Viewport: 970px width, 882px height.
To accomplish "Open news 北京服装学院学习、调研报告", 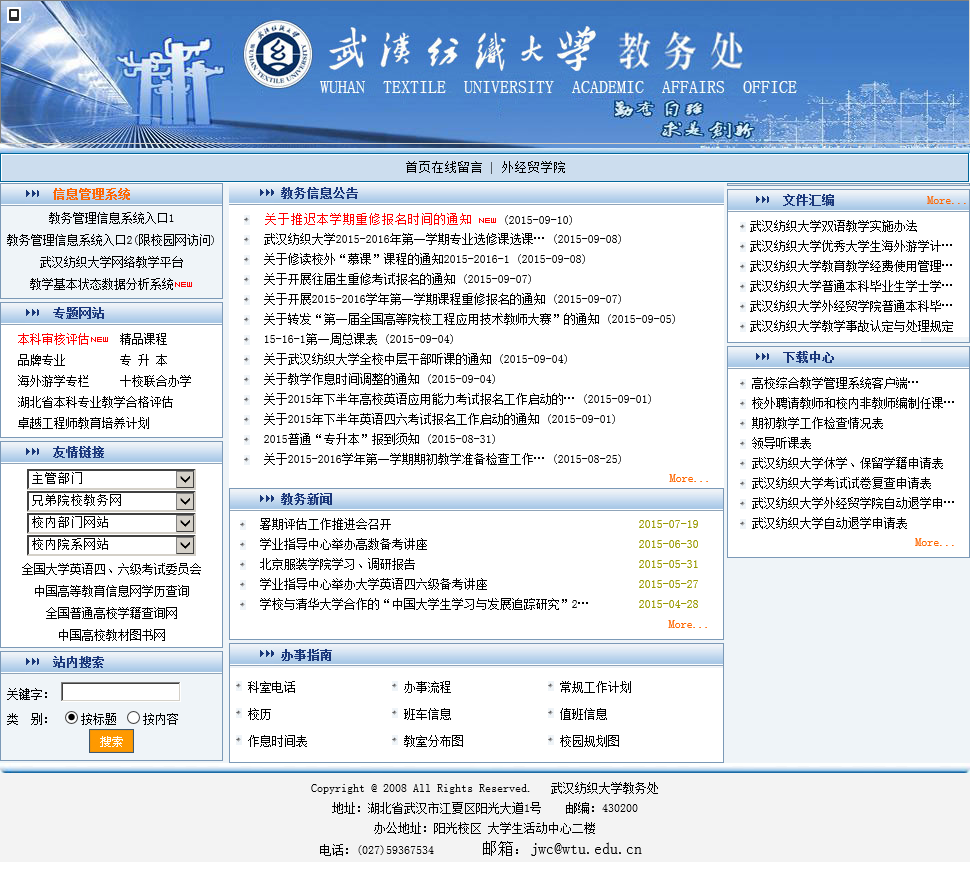I will 337,565.
